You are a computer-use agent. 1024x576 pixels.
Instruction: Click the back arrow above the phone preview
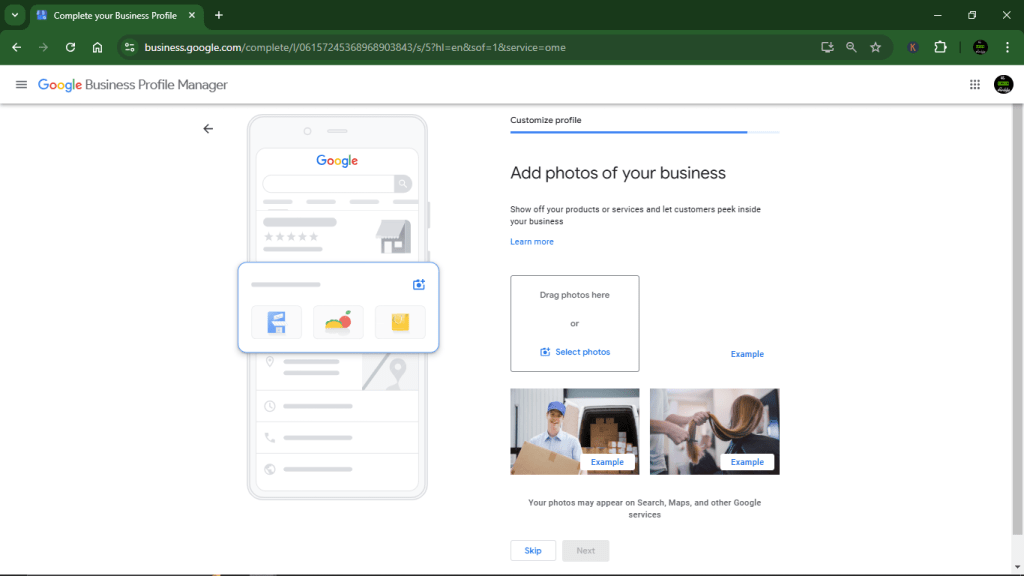click(x=208, y=128)
